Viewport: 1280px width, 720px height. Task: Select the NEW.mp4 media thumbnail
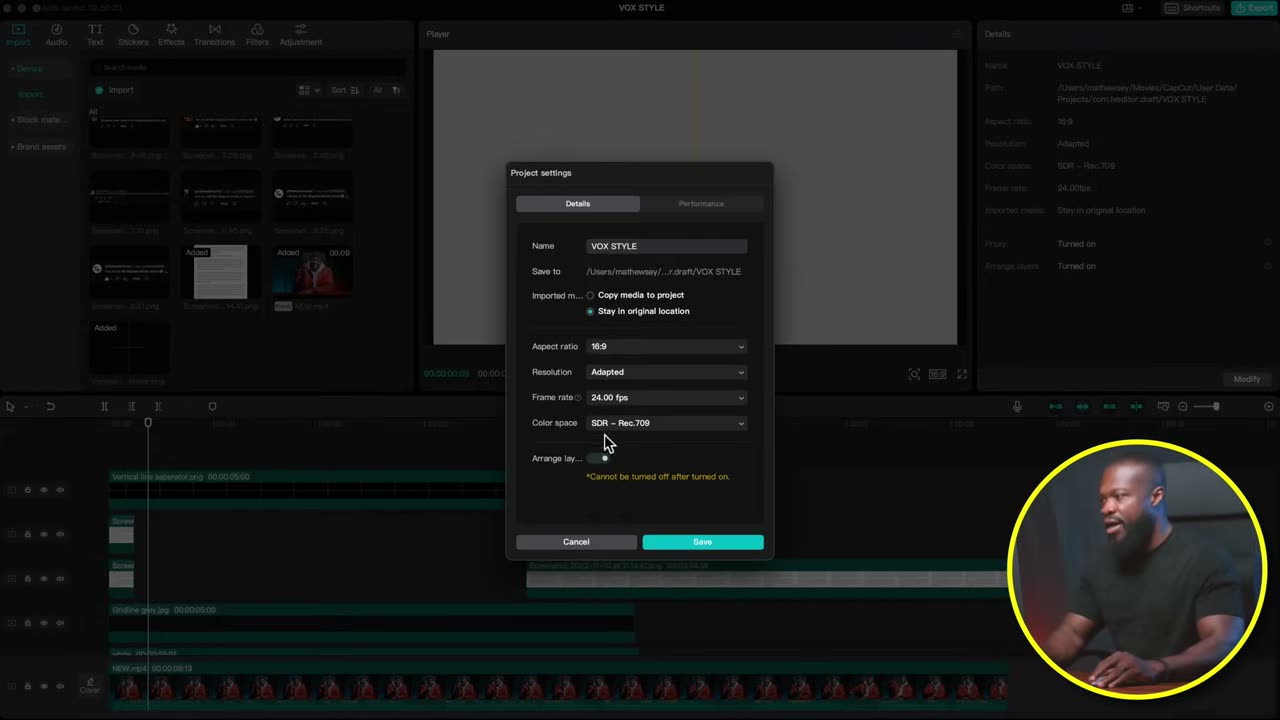pyautogui.click(x=312, y=271)
